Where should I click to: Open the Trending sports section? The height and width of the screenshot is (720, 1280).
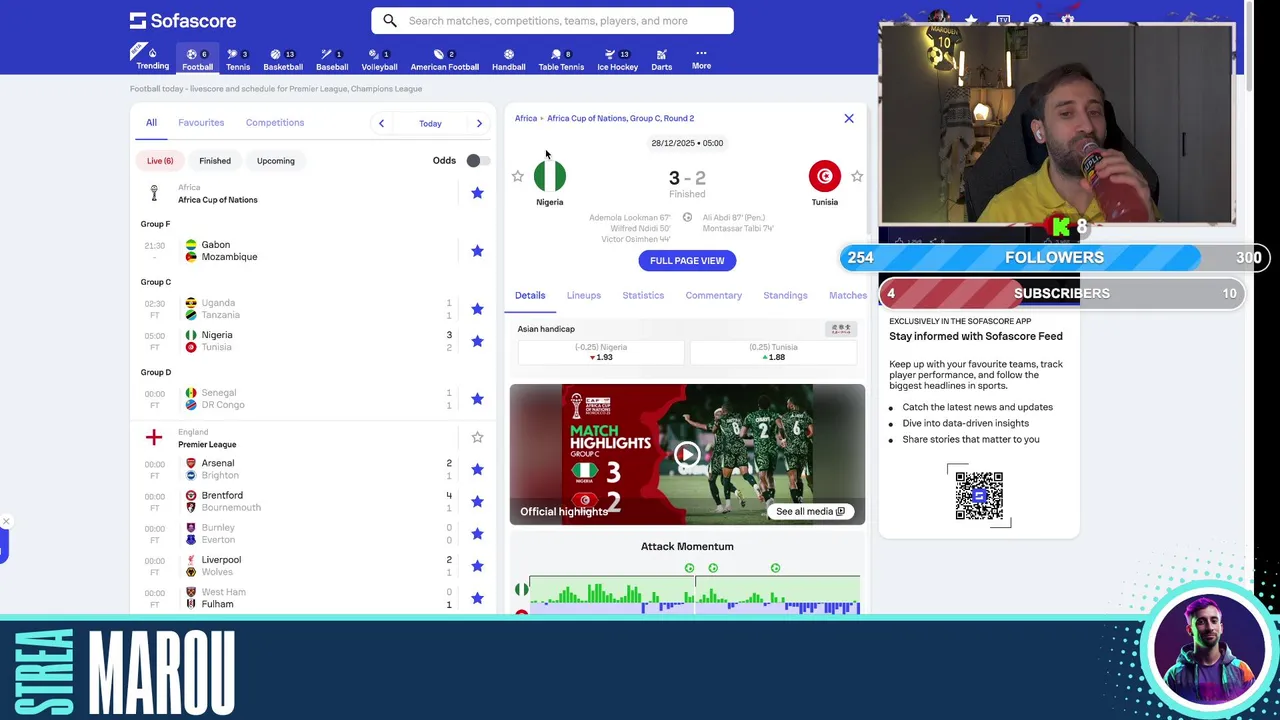click(152, 59)
